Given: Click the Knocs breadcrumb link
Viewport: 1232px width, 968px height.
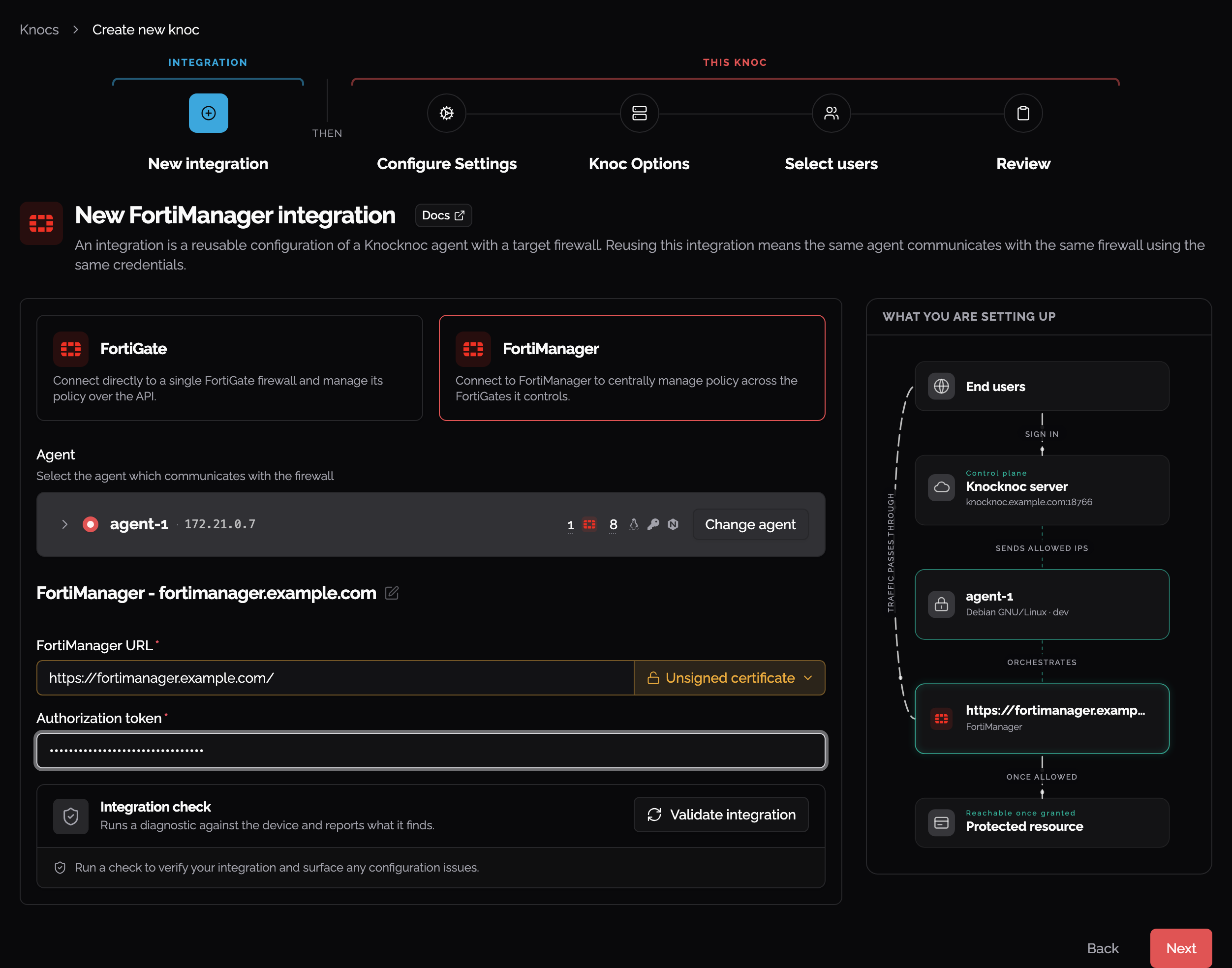Looking at the screenshot, I should [39, 30].
